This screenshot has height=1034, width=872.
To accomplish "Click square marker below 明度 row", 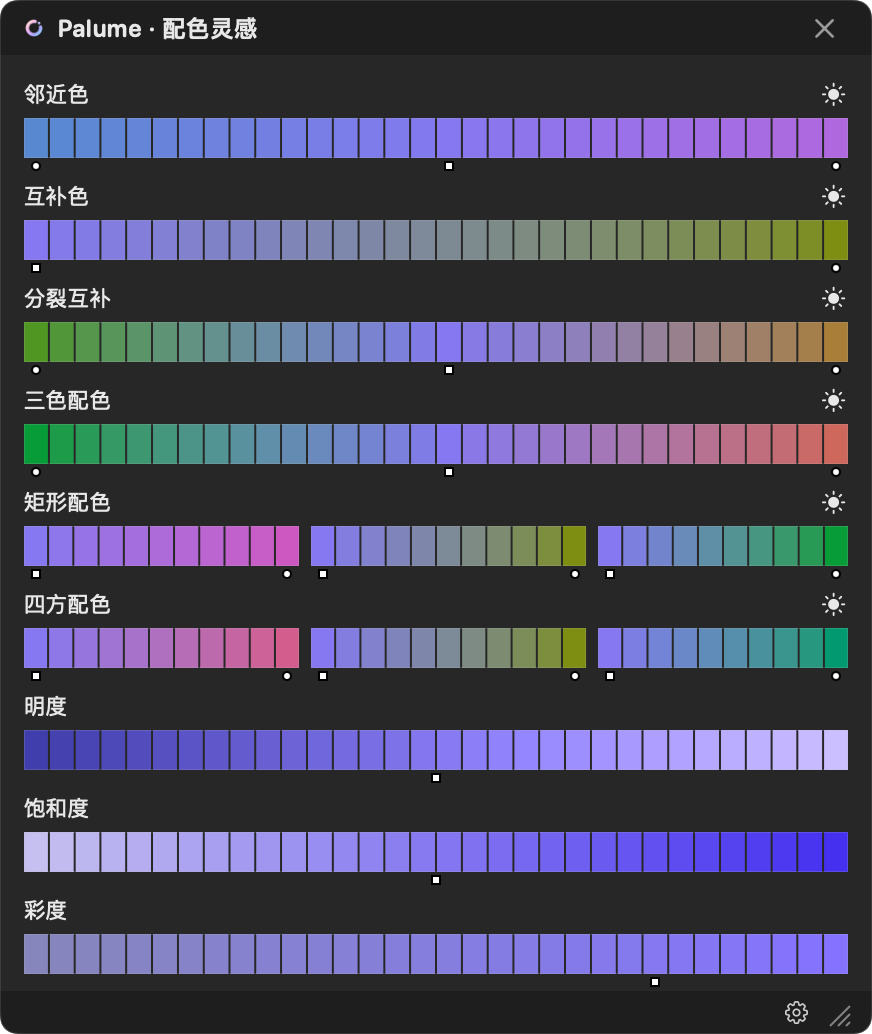I will [436, 778].
